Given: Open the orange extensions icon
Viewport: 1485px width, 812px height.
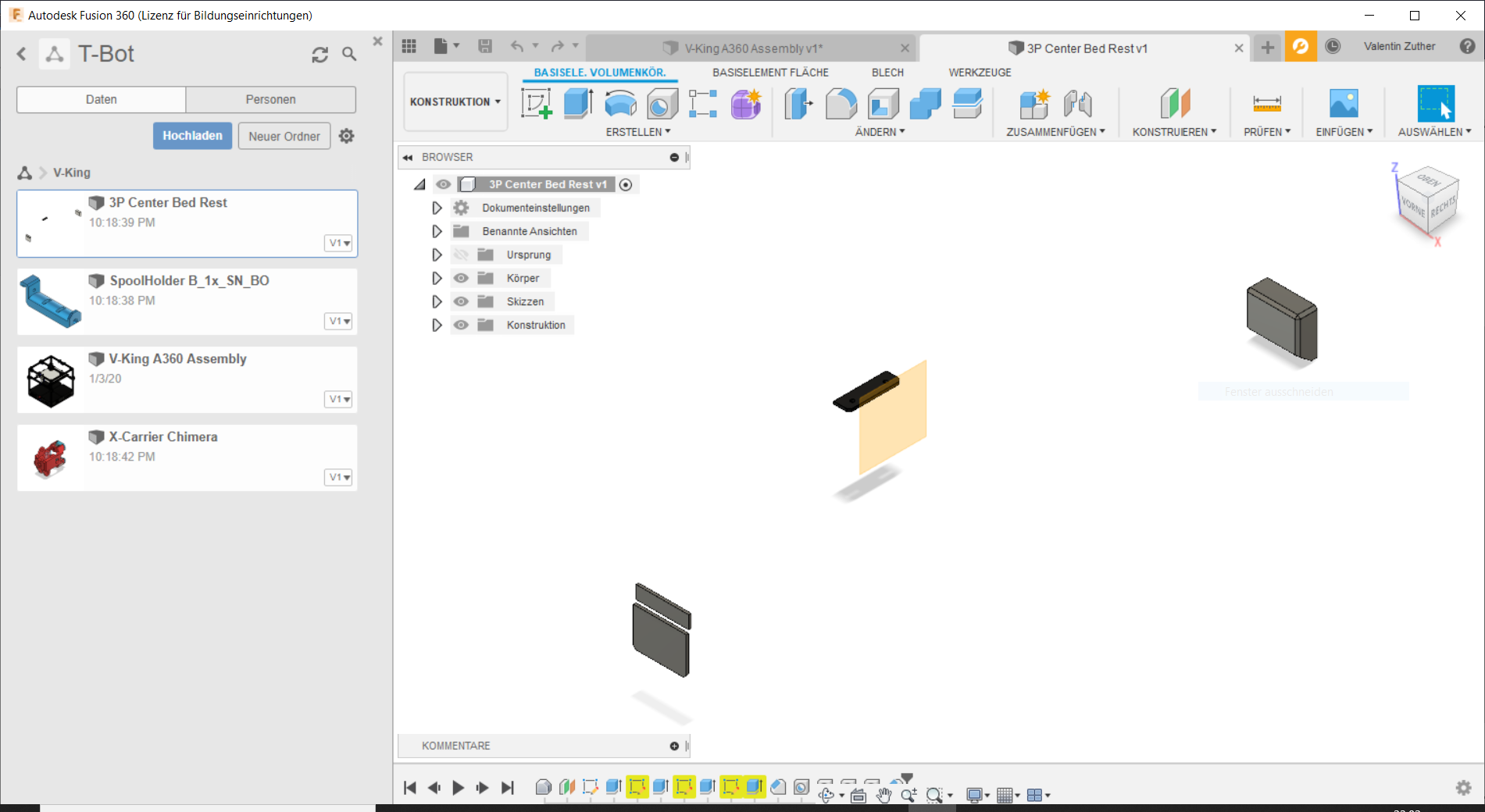Looking at the screenshot, I should click(1301, 47).
